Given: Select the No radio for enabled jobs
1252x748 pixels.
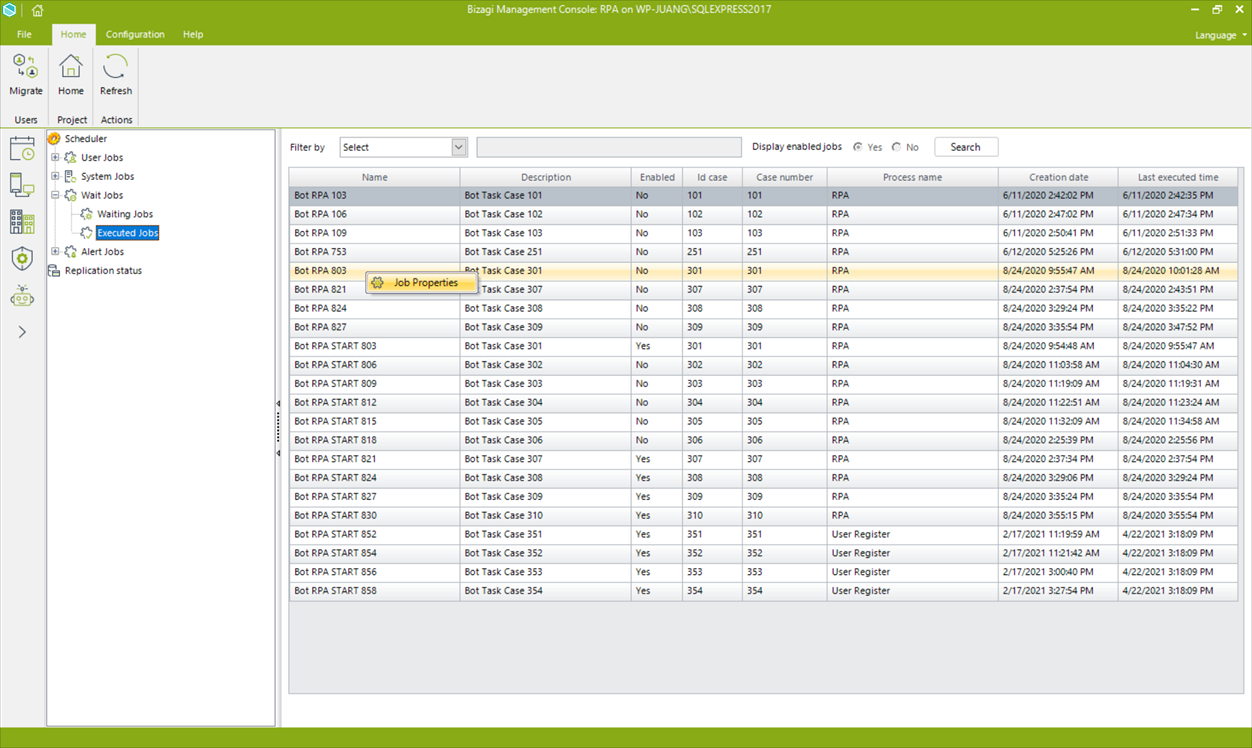Looking at the screenshot, I should 896,147.
